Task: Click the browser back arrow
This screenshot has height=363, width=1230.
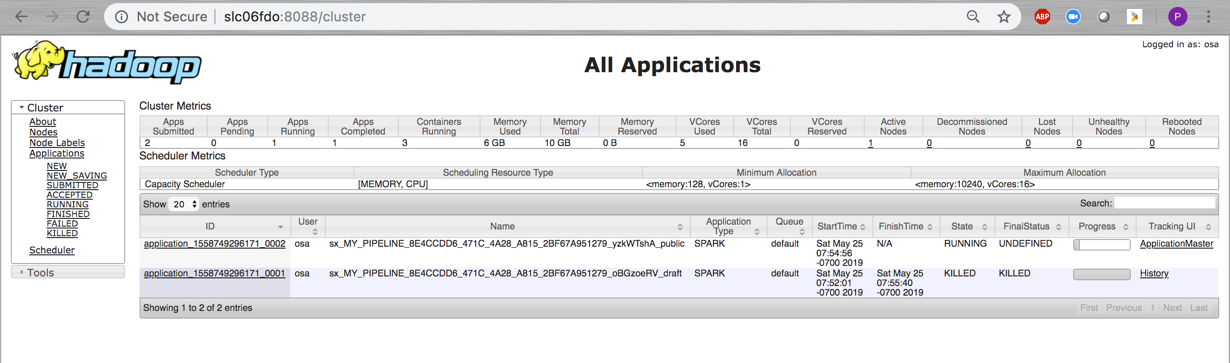Action: 21,17
